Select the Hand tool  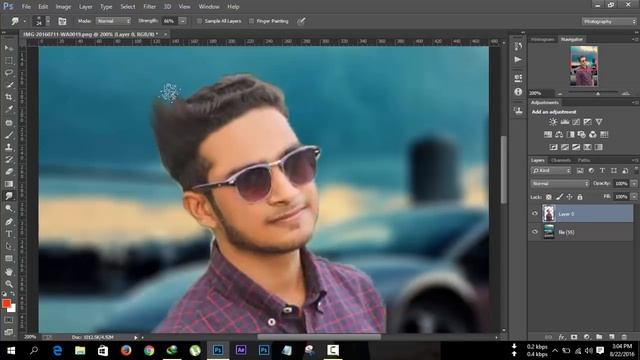click(x=9, y=271)
